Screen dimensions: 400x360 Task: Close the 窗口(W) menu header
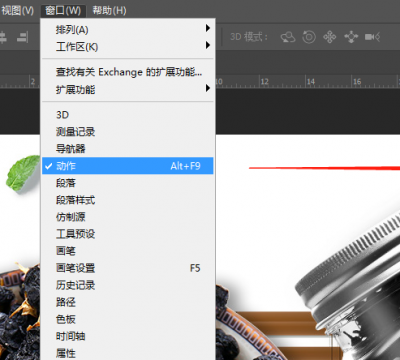pyautogui.click(x=63, y=10)
